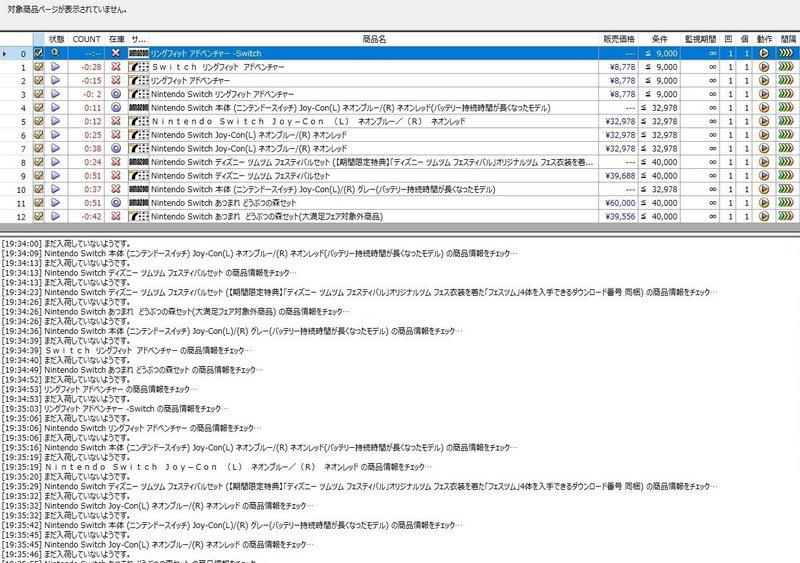Toggle the checkbox for row 11
The width and height of the screenshot is (800, 563).
coord(39,203)
